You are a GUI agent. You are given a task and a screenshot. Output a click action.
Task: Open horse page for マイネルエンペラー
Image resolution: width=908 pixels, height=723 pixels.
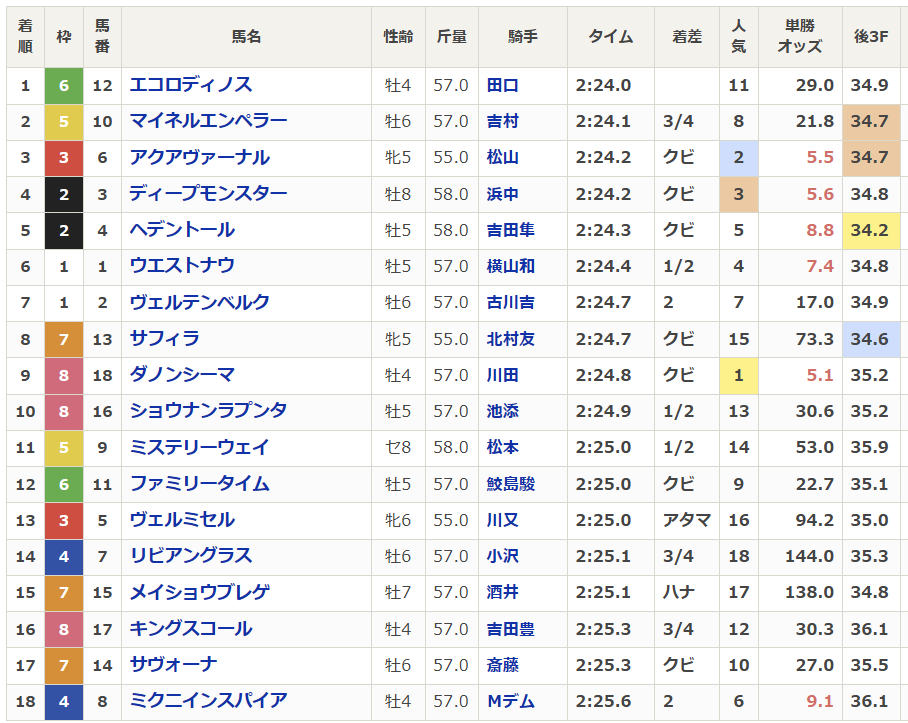click(208, 121)
